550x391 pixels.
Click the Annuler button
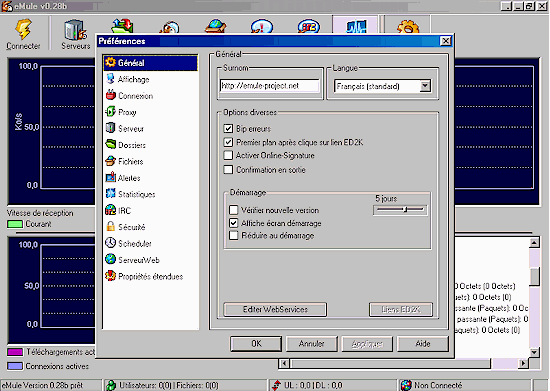pyautogui.click(x=311, y=344)
